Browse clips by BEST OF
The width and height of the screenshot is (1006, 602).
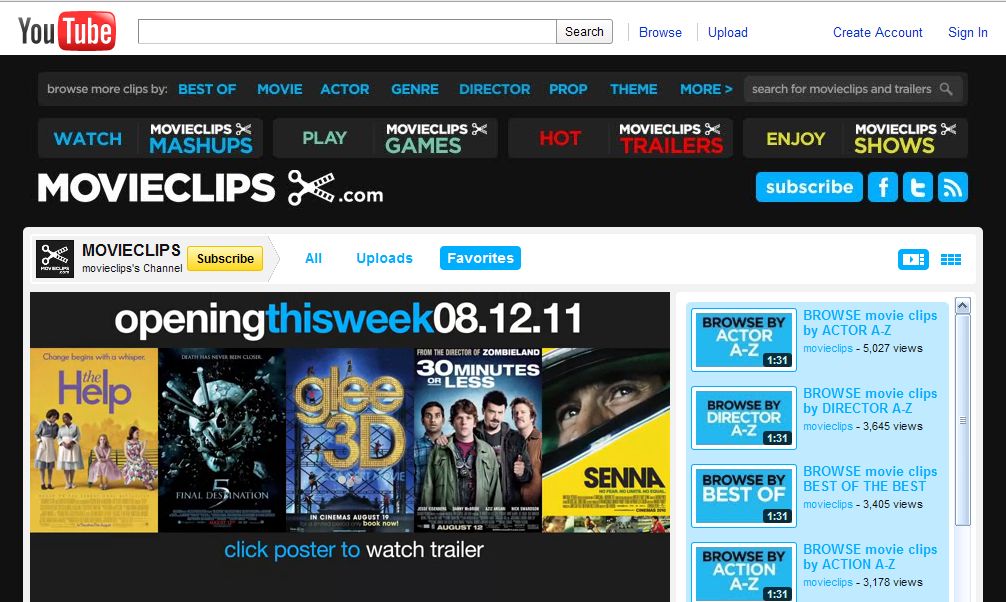(x=207, y=89)
